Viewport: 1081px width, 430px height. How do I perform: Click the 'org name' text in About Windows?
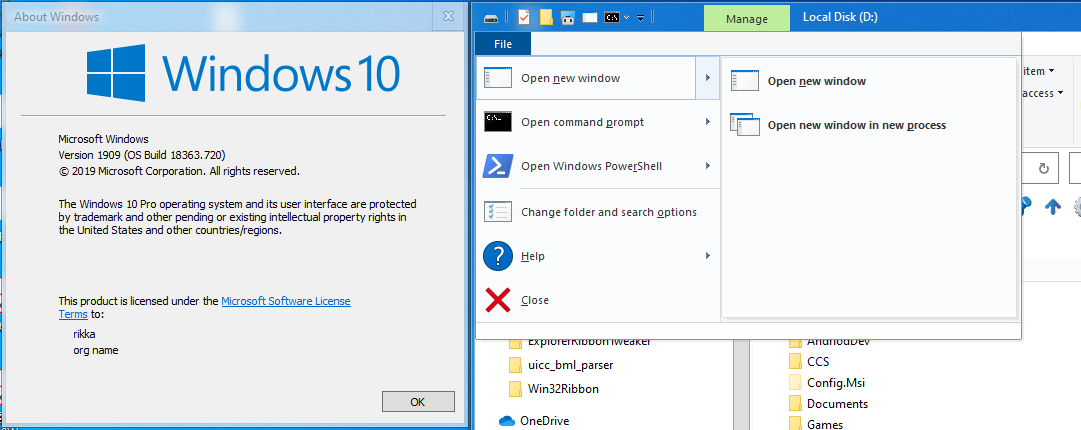(x=96, y=350)
